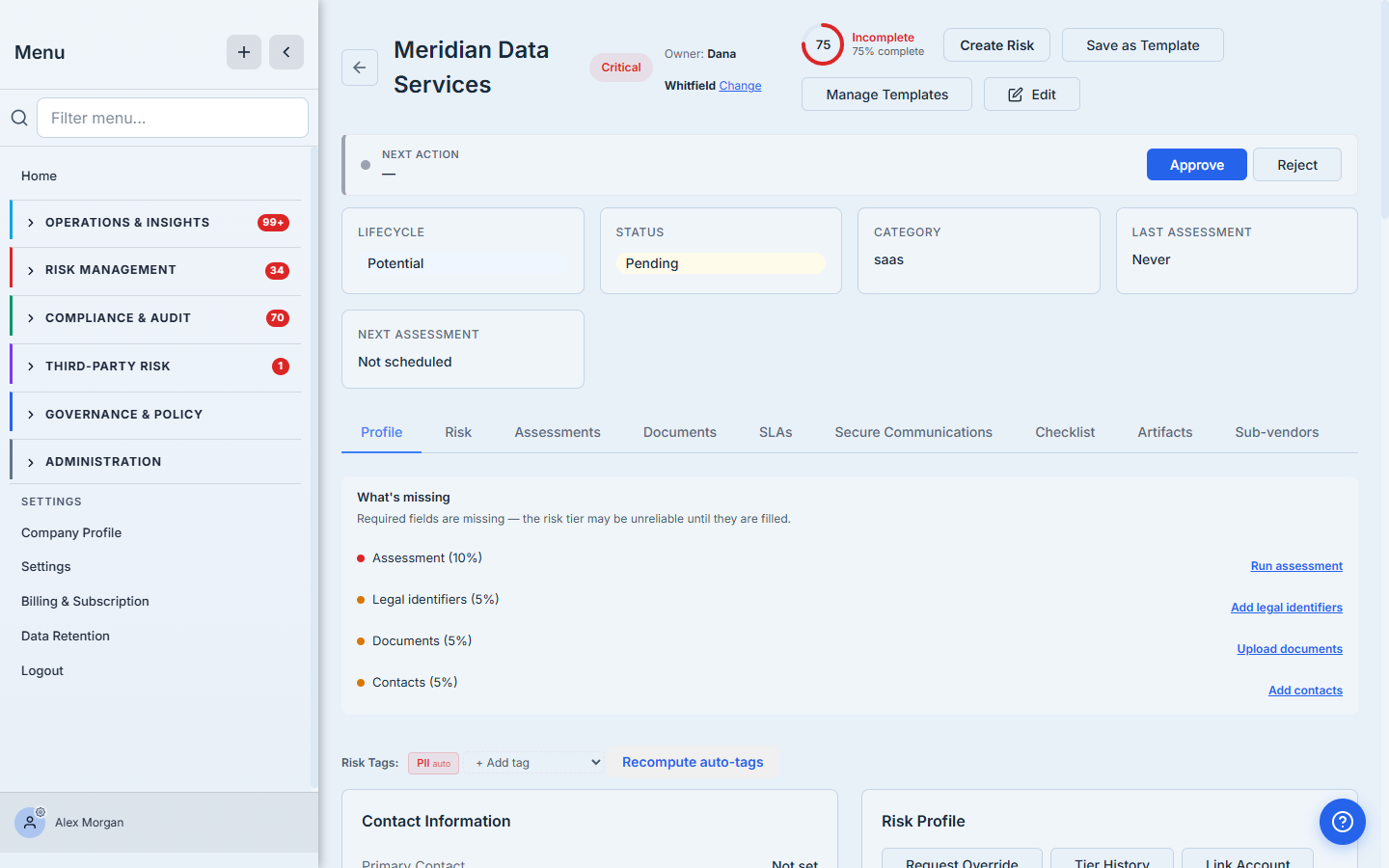Screen dimensions: 1389x868
Task: Switch to the Checklist tab
Action: (x=1065, y=432)
